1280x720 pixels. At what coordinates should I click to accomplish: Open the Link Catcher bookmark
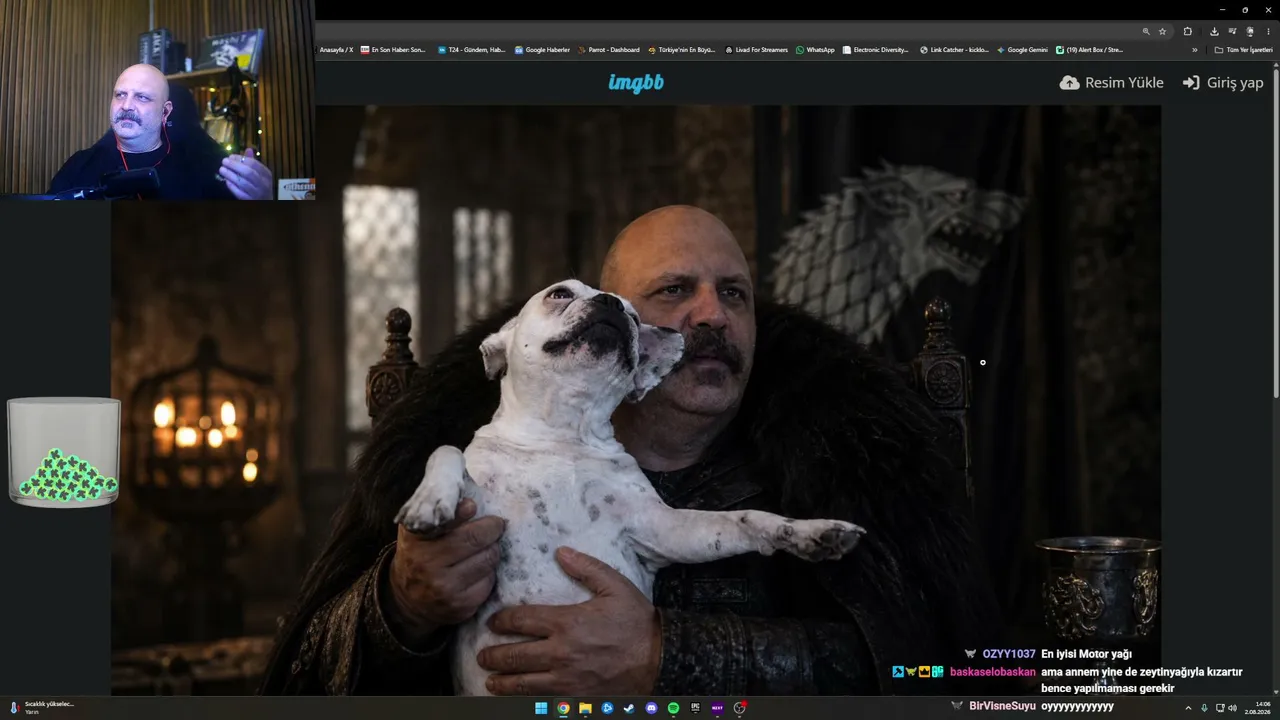(x=954, y=50)
